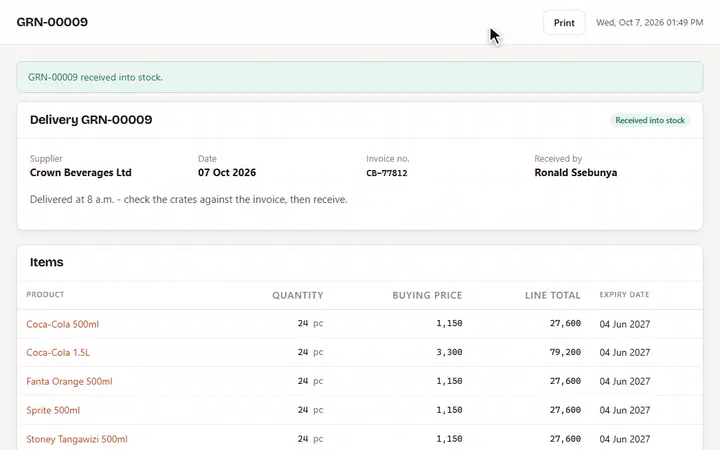This screenshot has width=720, height=450.
Task: Click the Received by field label
Action: point(558,158)
